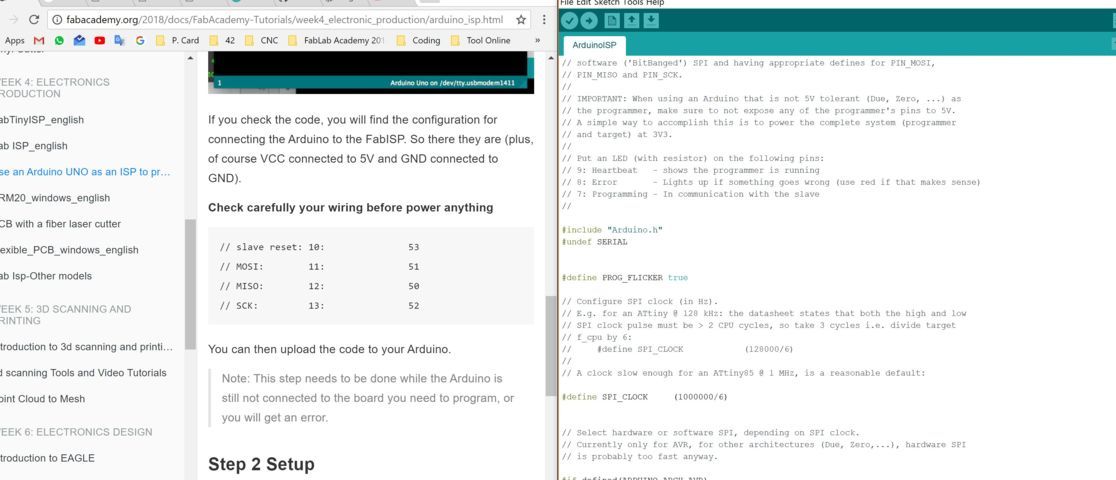The height and width of the screenshot is (480, 1116).
Task: Open the WhatsApp bookmark icon
Action: [59, 41]
